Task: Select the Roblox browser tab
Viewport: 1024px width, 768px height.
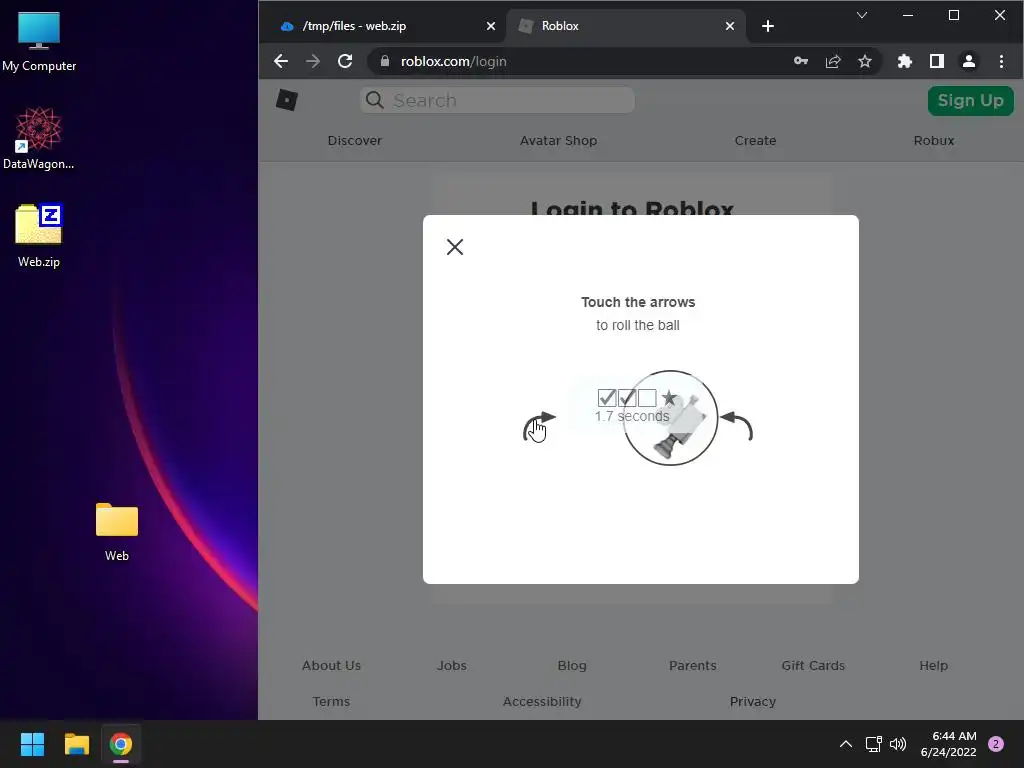Action: click(626, 26)
